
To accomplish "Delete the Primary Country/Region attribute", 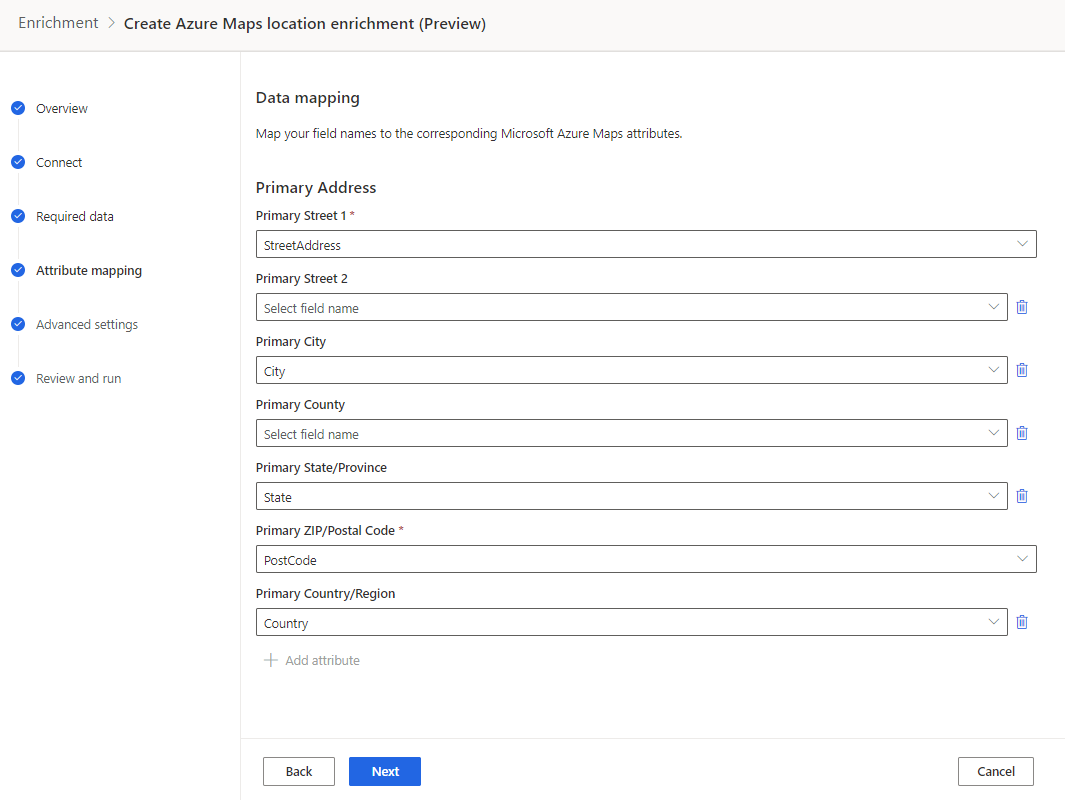I will click(x=1022, y=622).
